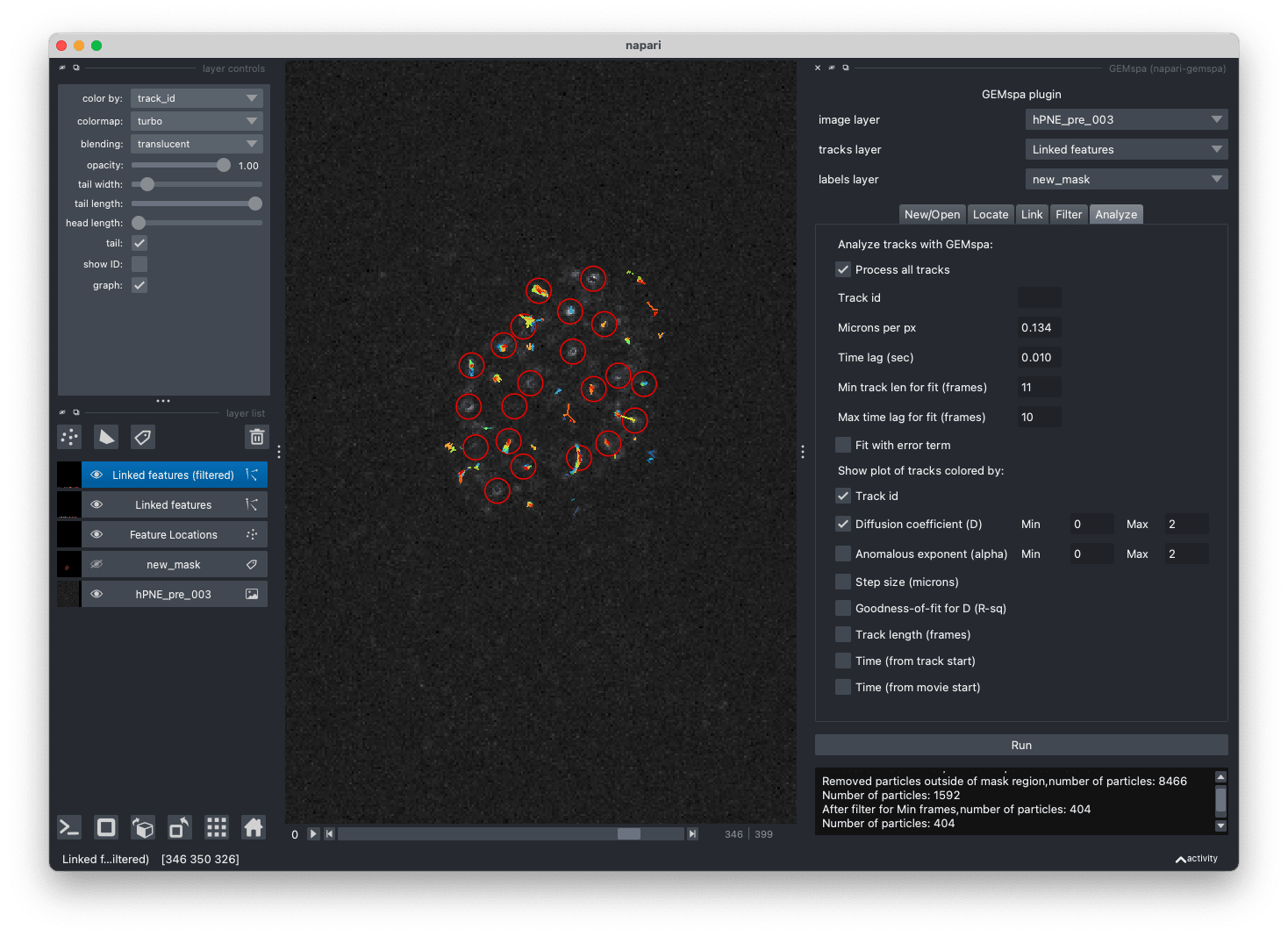Open the napari console
This screenshot has width=1288, height=936.
pos(69,827)
